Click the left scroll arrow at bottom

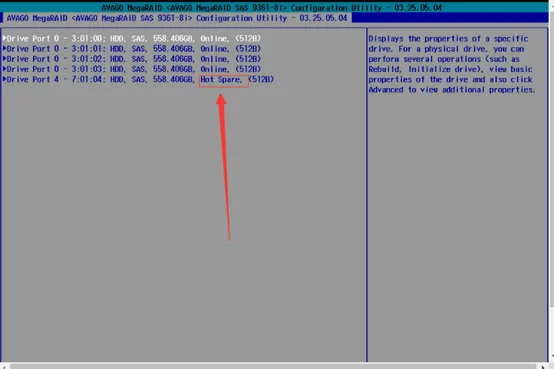click(x=4, y=367)
